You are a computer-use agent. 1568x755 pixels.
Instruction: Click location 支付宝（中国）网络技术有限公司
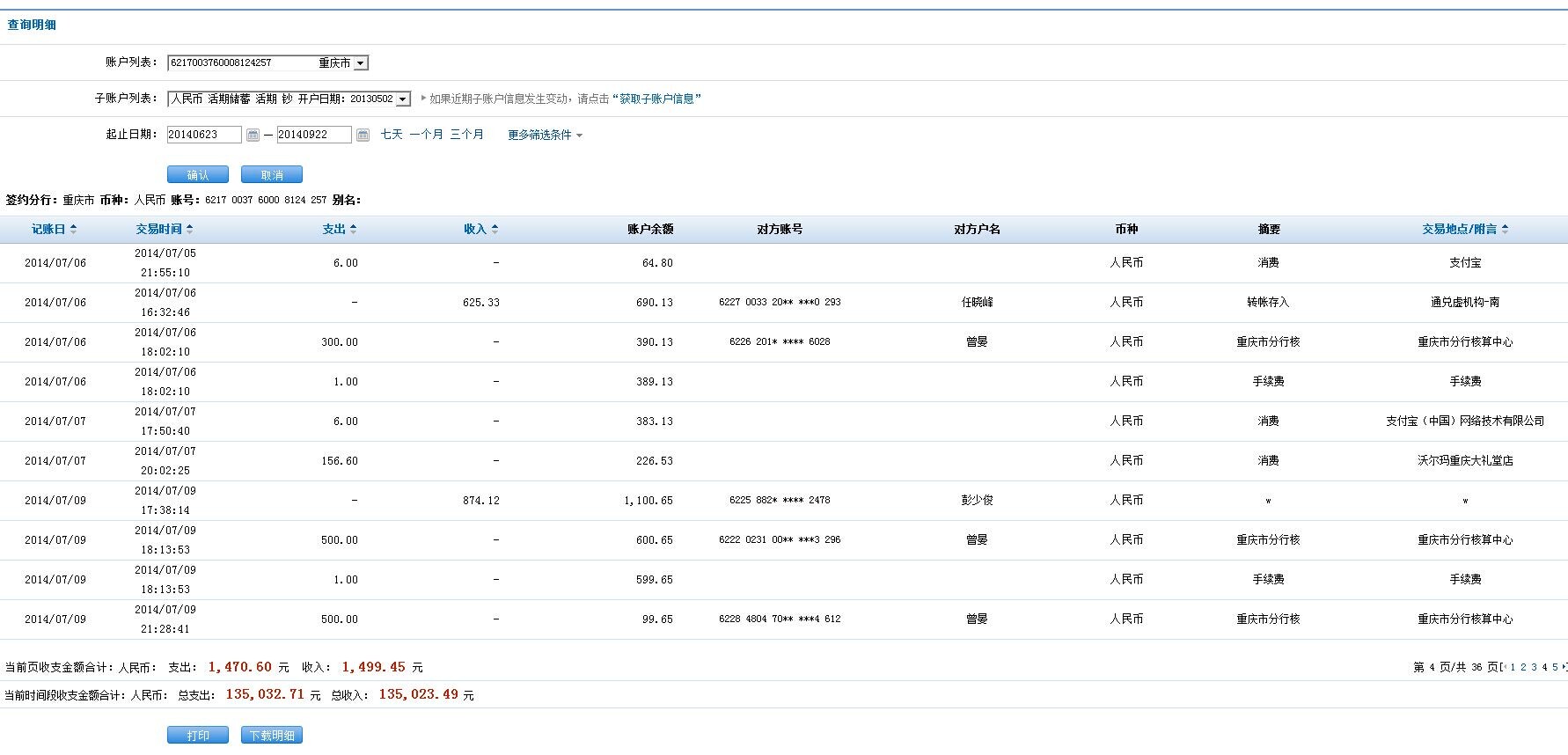point(1465,421)
